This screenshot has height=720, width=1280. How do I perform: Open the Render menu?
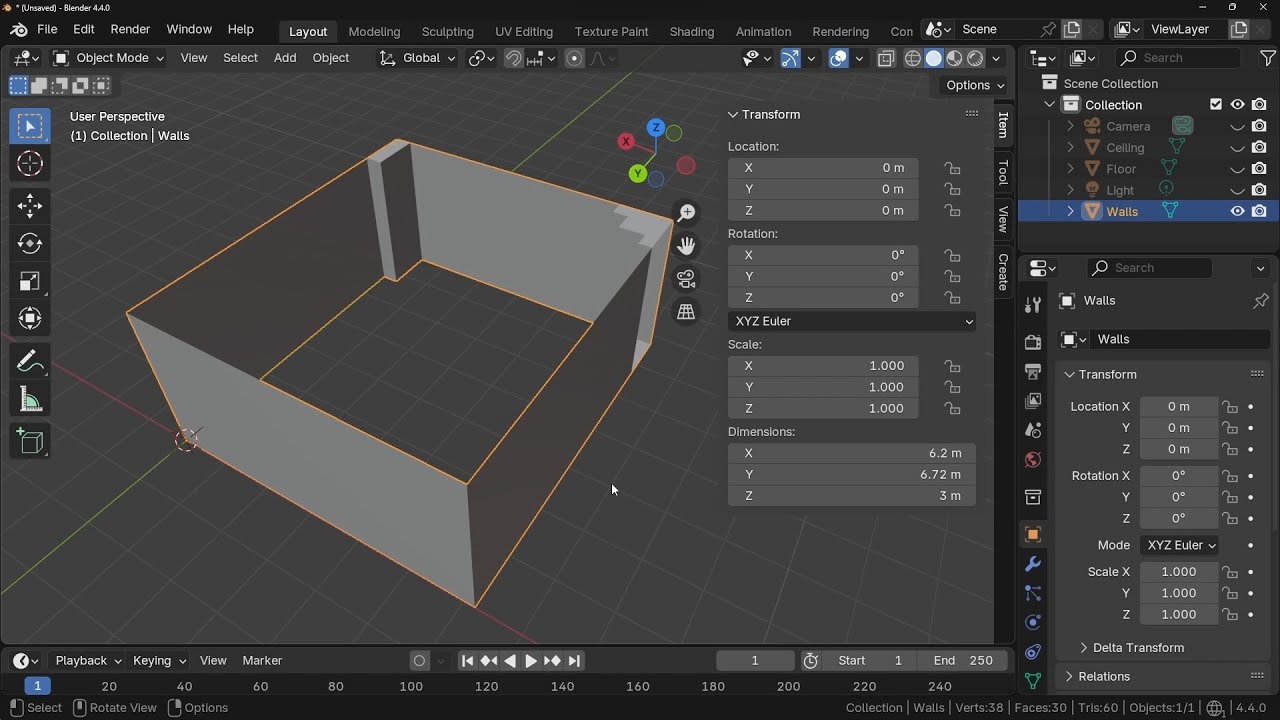tap(130, 29)
